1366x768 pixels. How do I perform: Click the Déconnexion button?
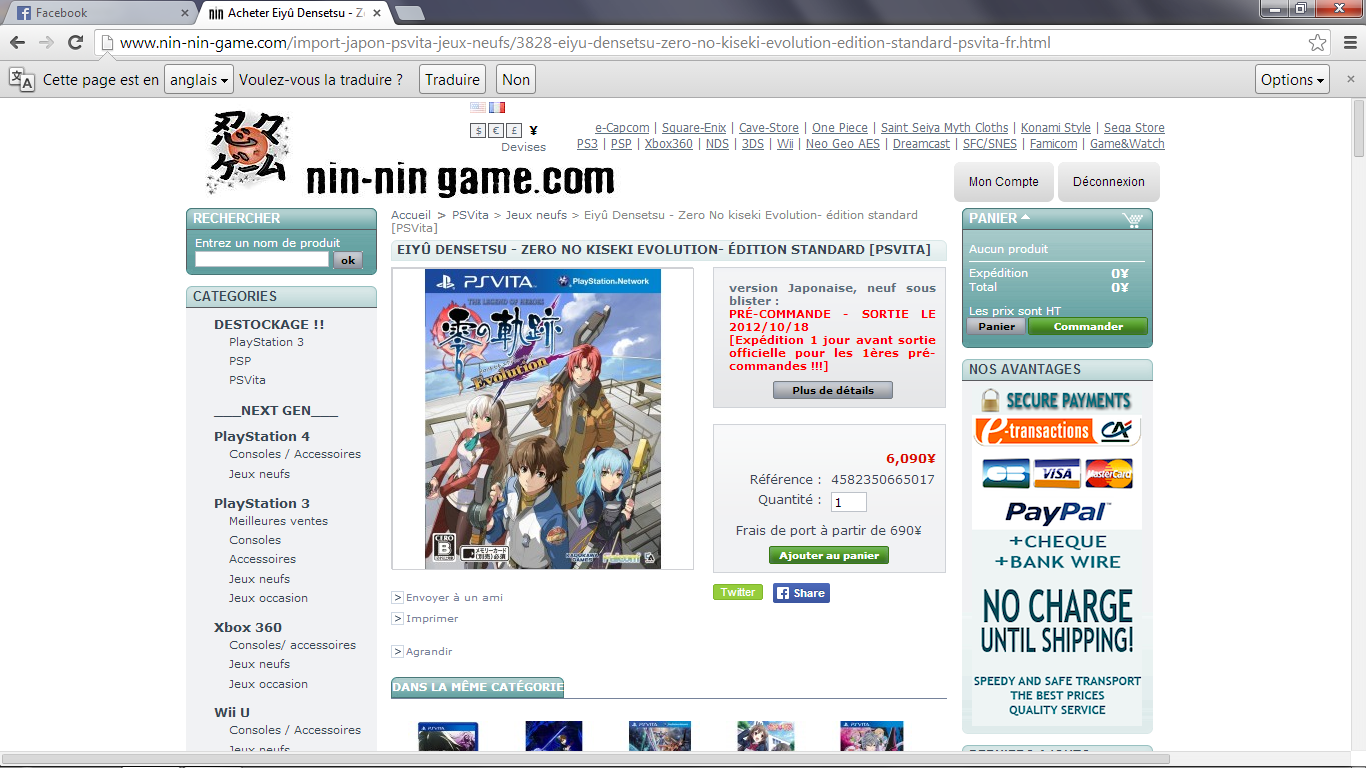(1109, 182)
